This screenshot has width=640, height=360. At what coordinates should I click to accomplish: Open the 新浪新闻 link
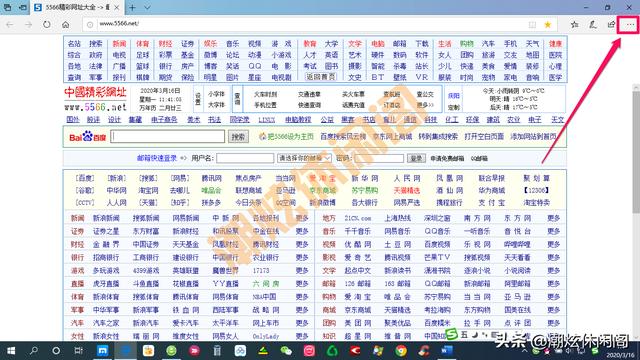pos(106,218)
